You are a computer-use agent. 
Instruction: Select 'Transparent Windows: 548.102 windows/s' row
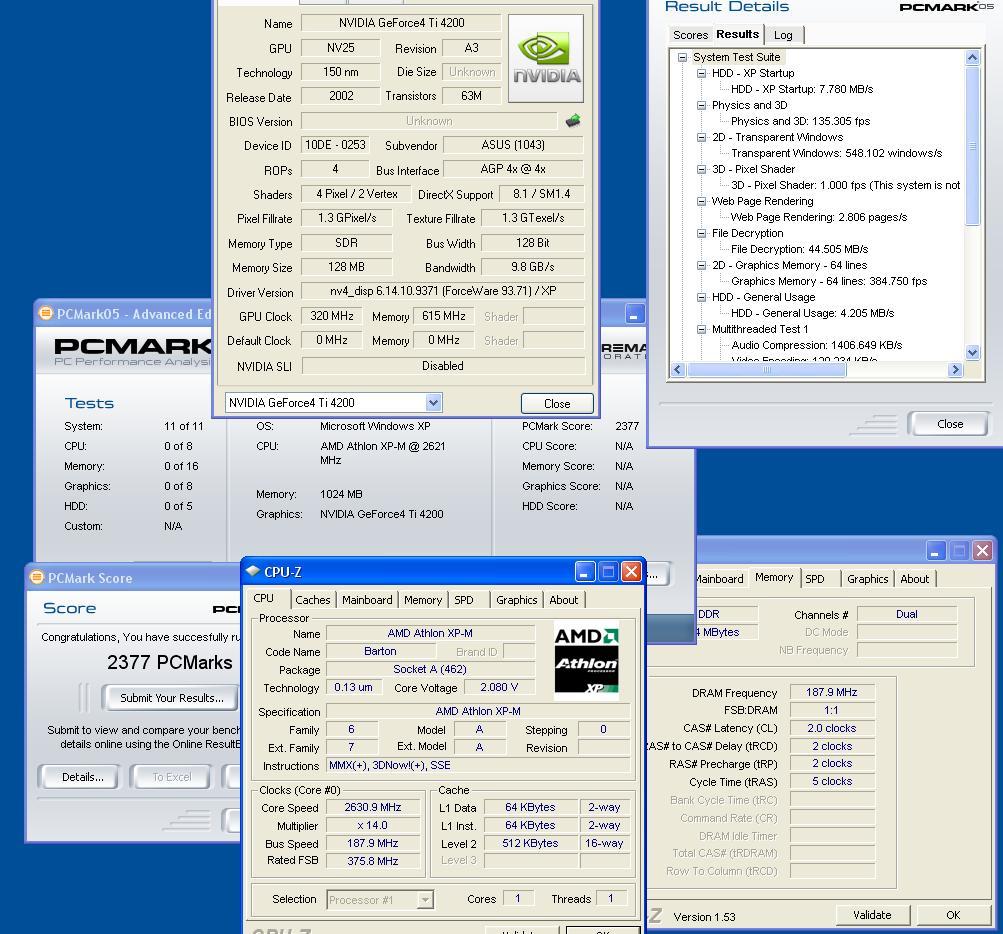(x=837, y=153)
